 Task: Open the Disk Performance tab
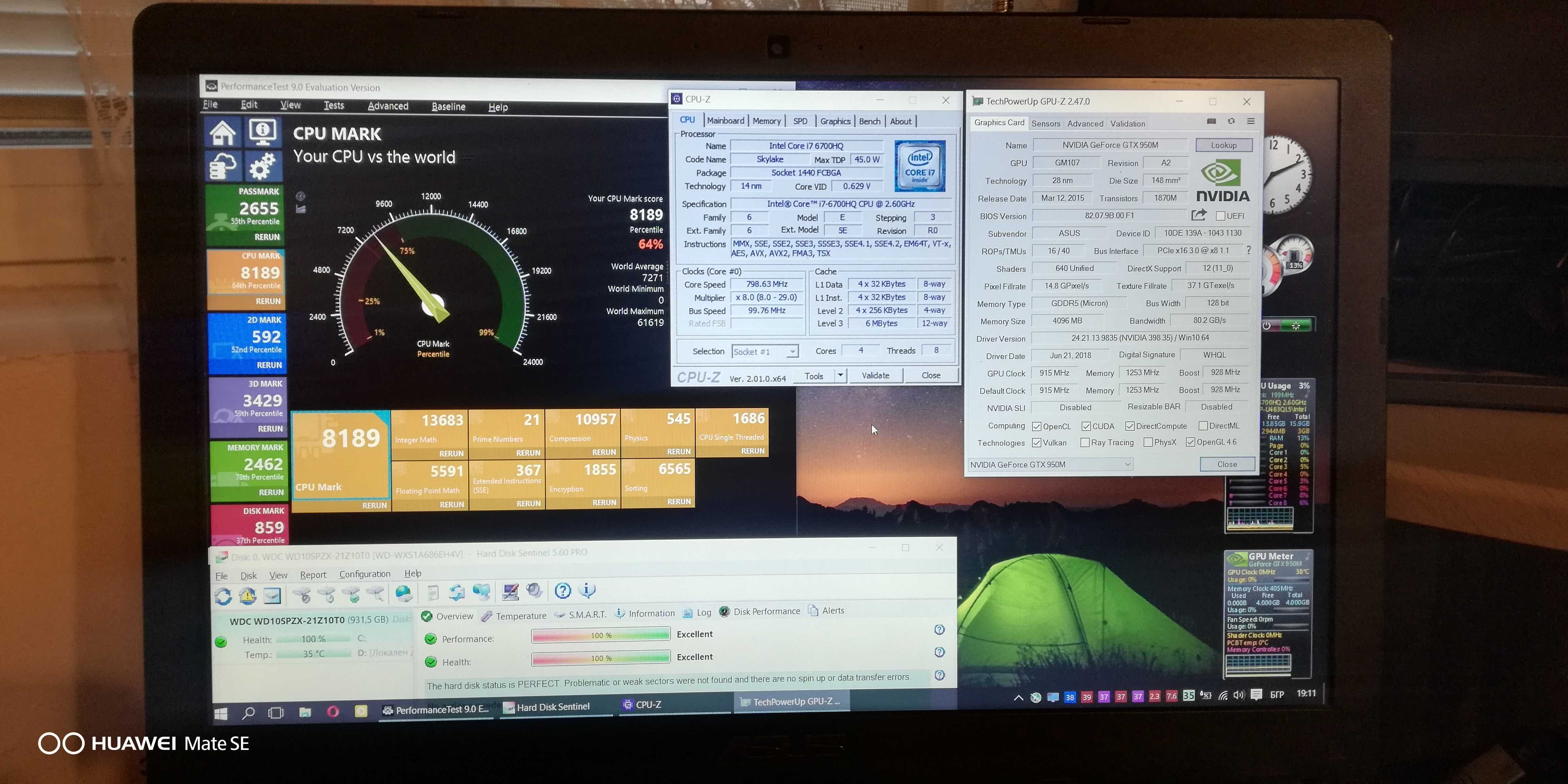759,611
